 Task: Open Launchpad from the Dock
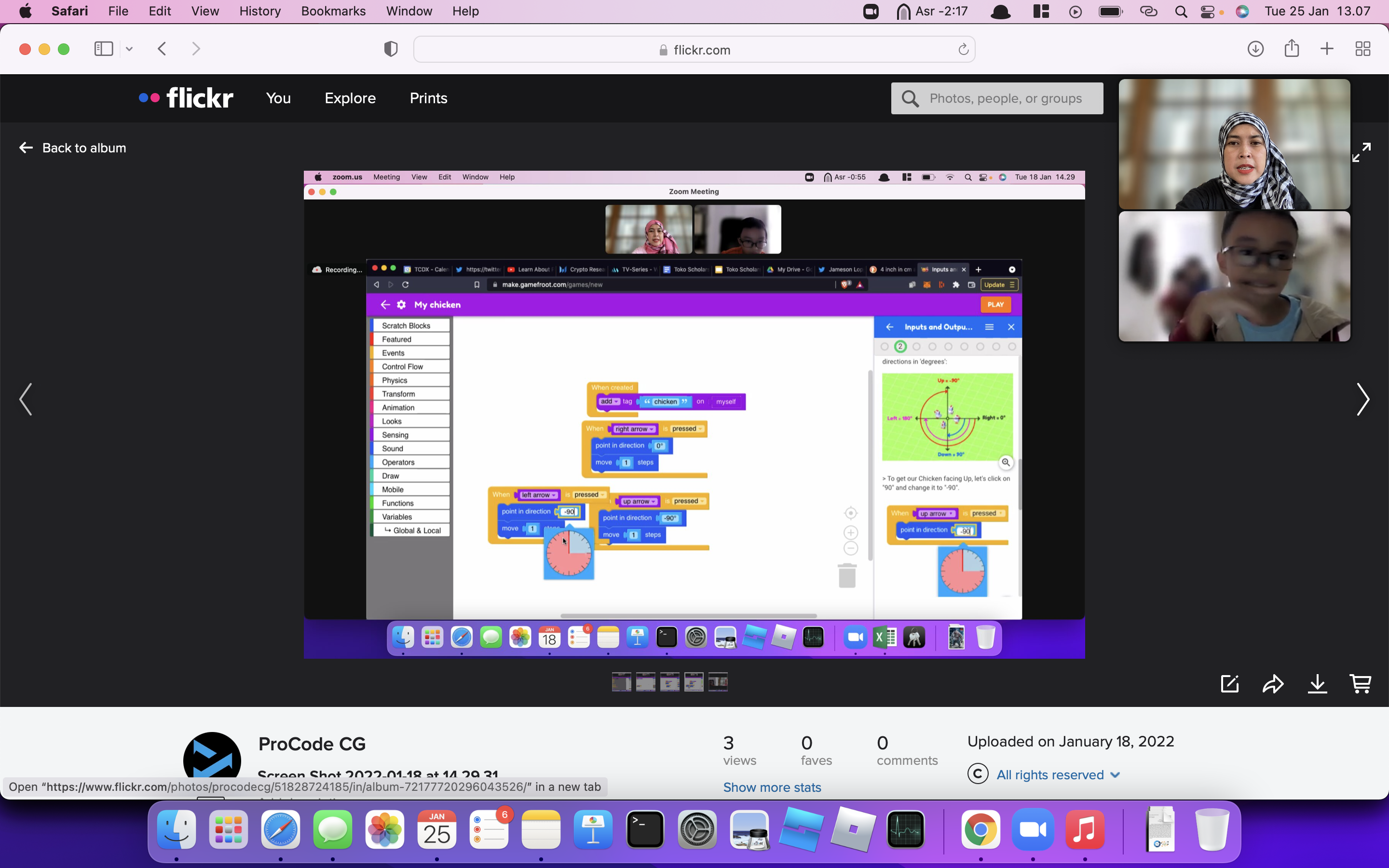coord(229,829)
